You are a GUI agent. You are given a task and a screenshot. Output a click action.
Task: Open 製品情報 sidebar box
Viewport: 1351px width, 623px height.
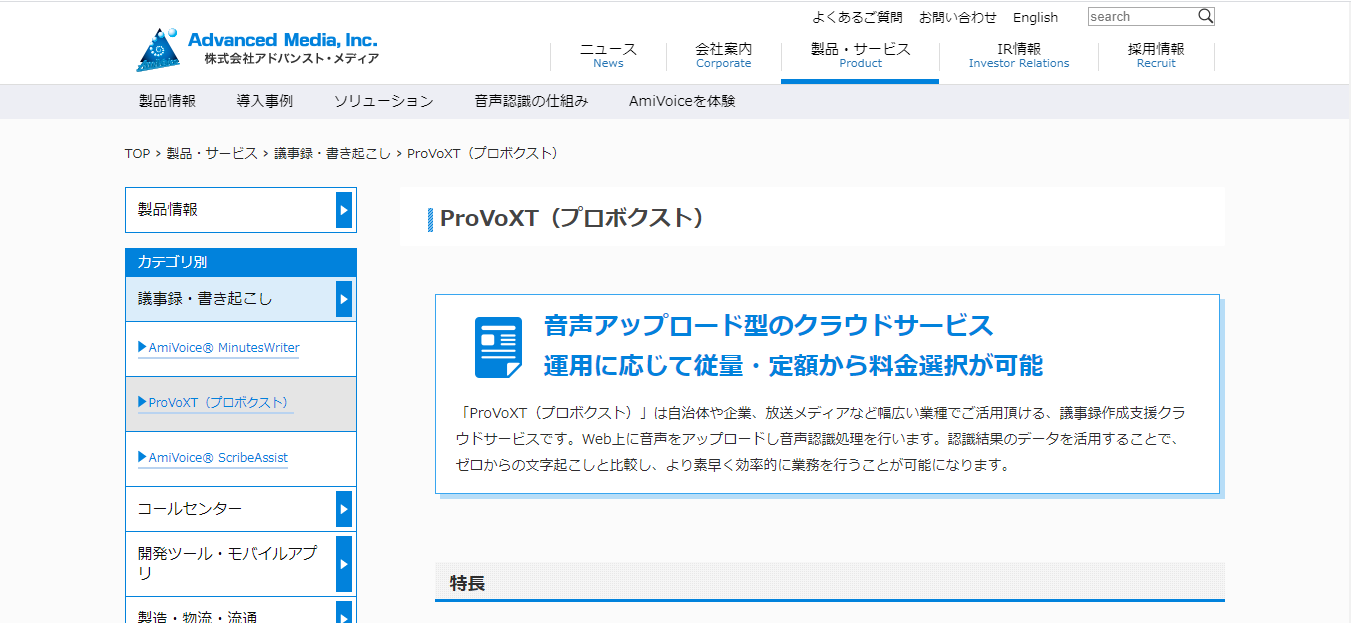coord(241,210)
